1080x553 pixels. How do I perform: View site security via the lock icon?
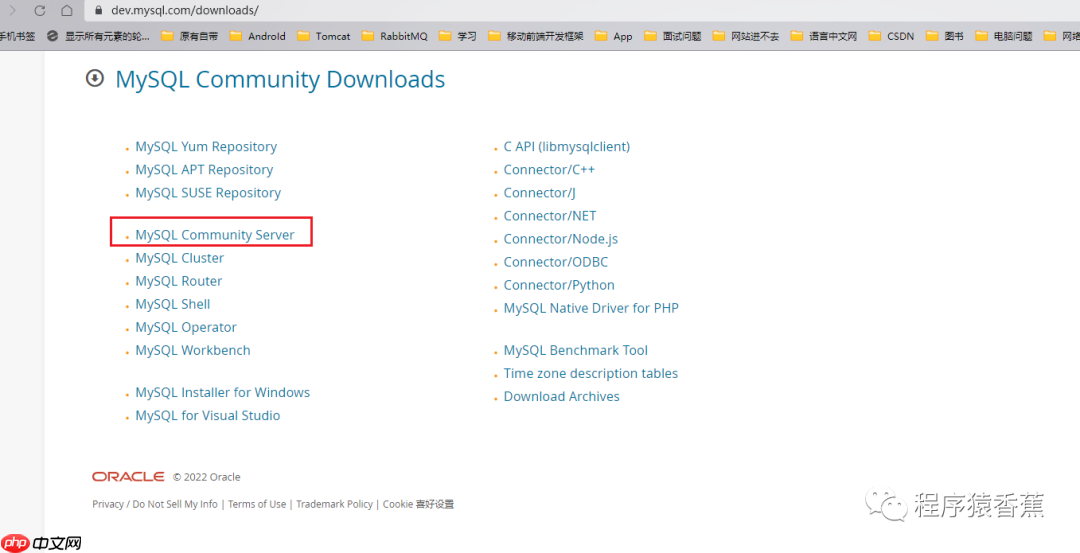click(98, 11)
